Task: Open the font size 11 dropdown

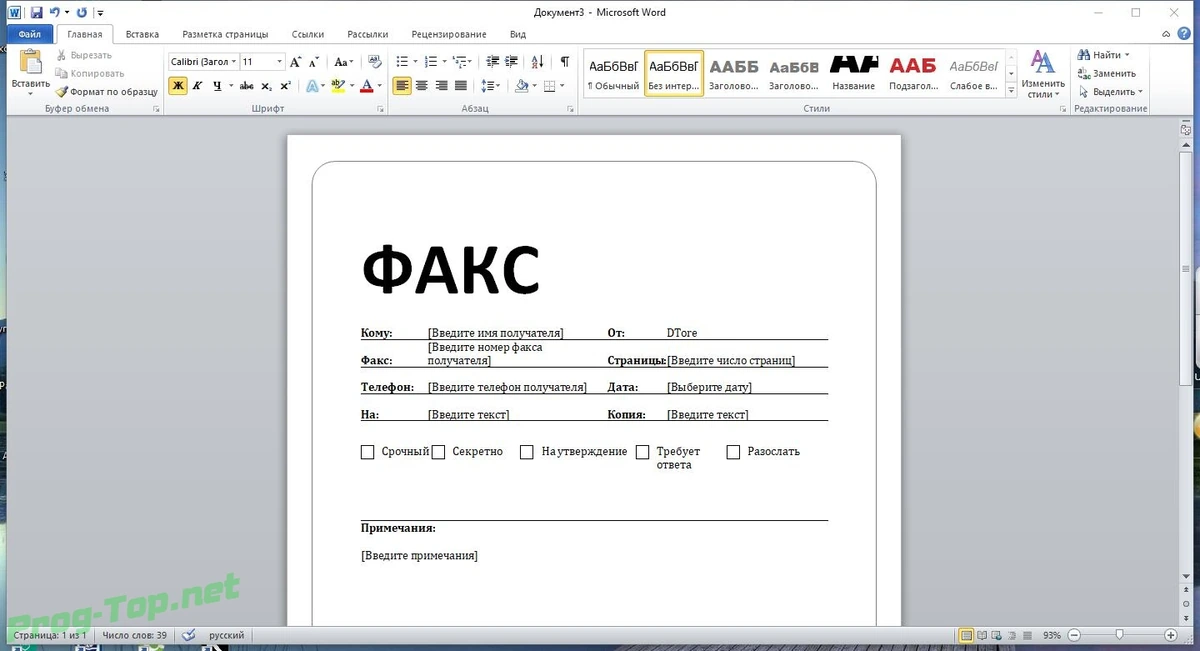Action: pos(280,62)
